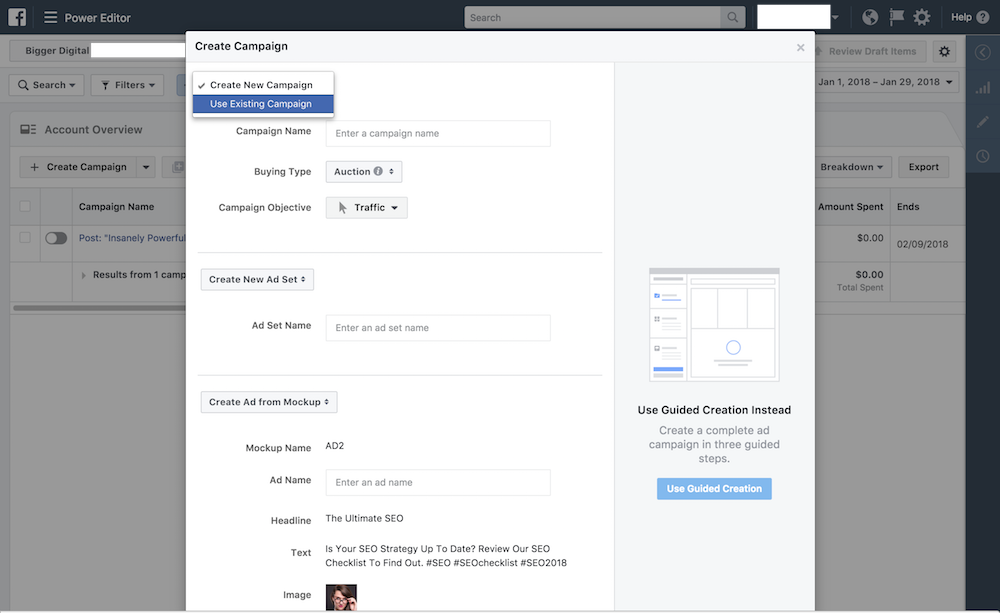Toggle the campaign on/off switch
The image size is (1000, 613).
coord(56,238)
